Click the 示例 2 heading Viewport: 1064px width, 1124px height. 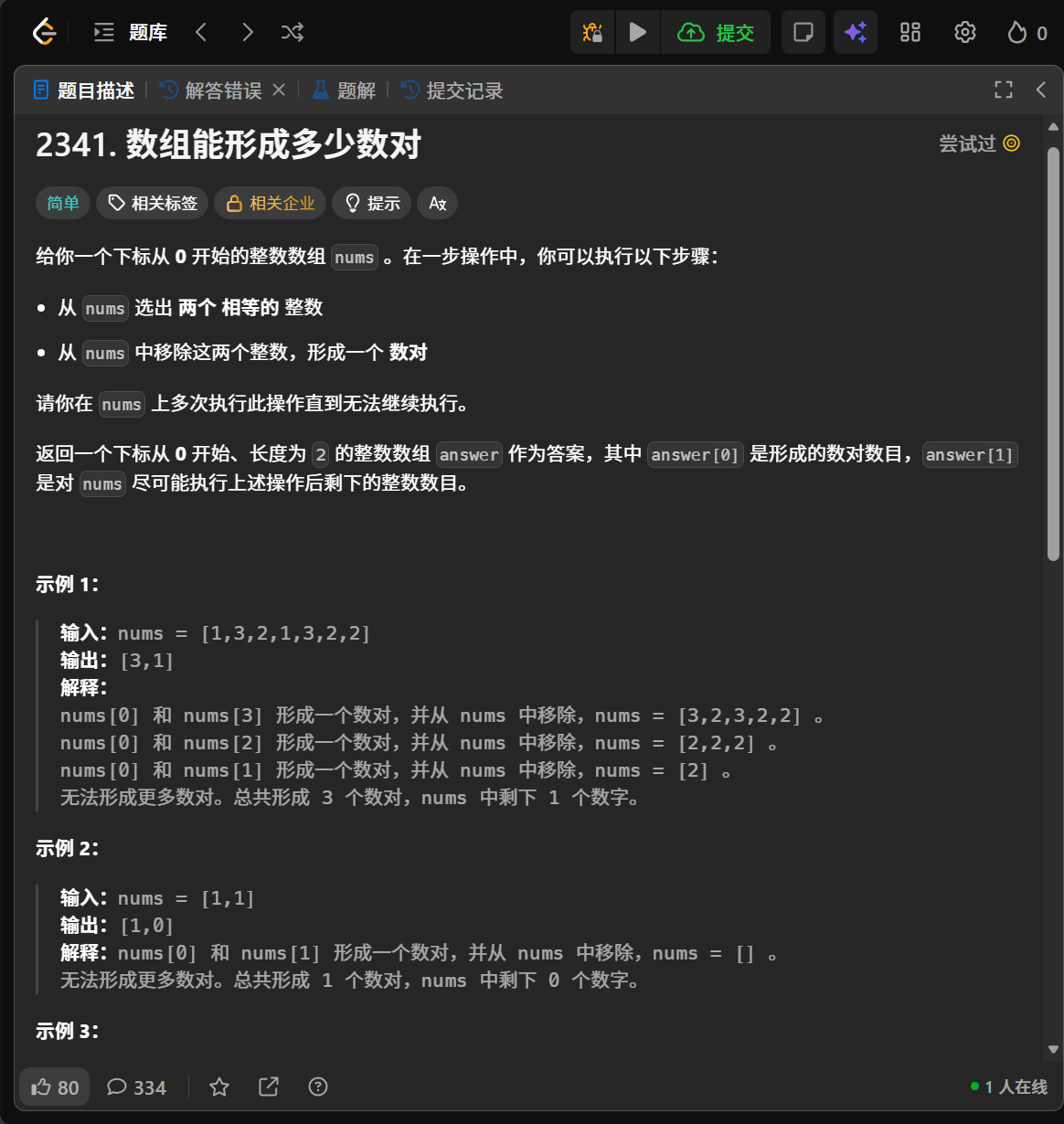[x=67, y=849]
